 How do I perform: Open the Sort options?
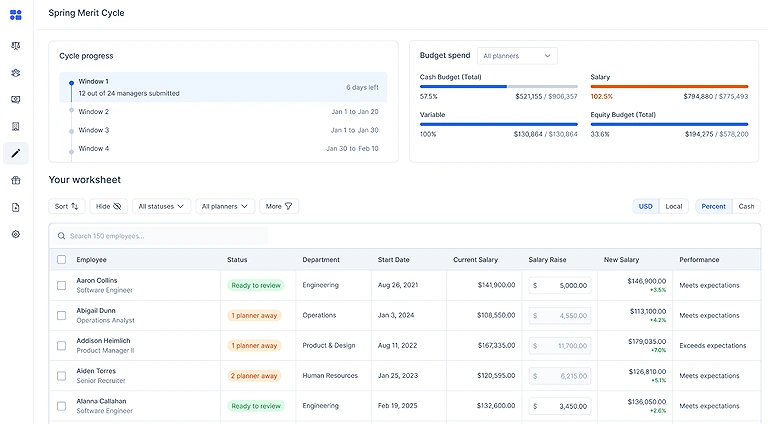coord(67,207)
